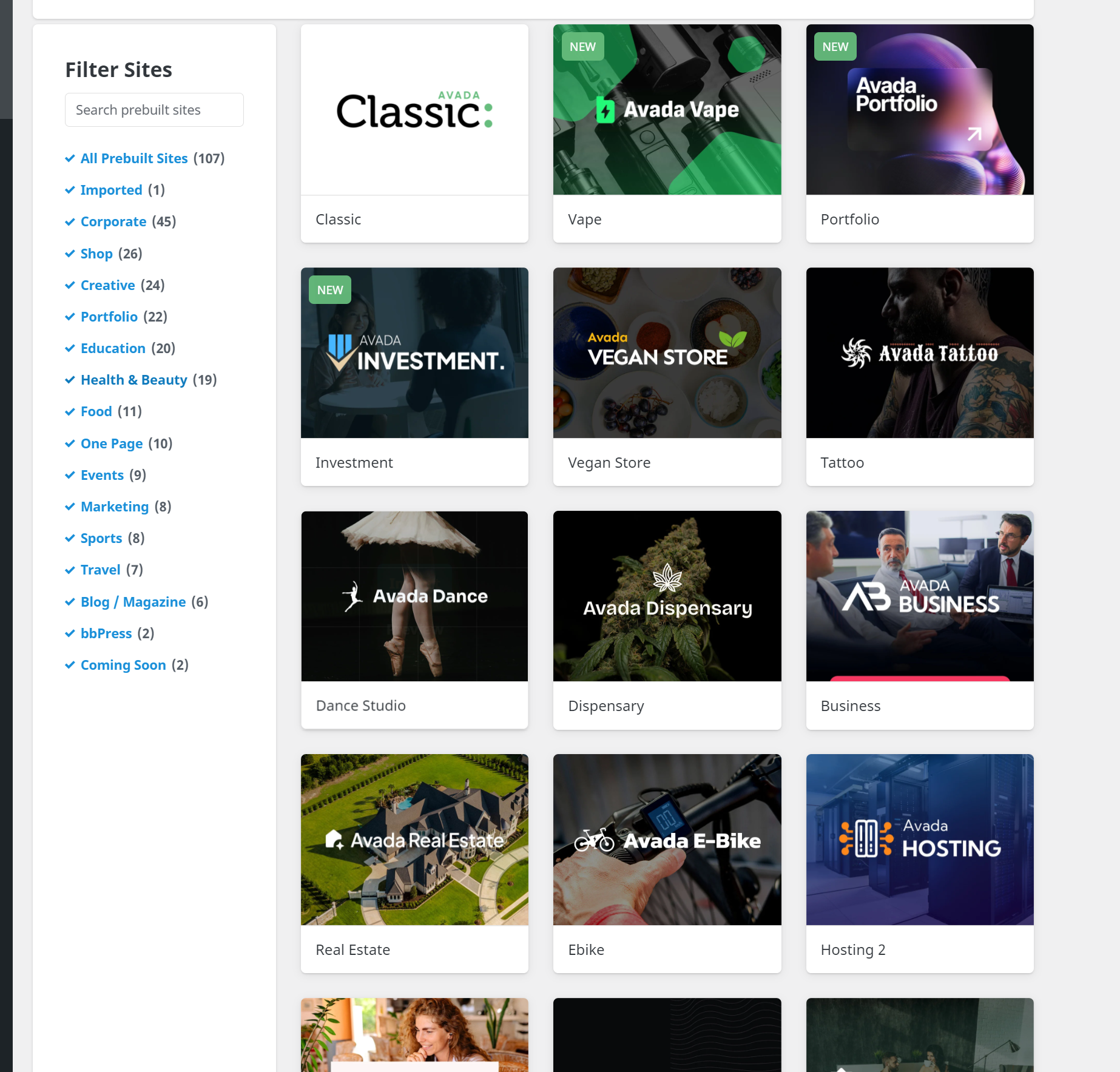Click the NEW badge on the Vape card

(x=582, y=47)
